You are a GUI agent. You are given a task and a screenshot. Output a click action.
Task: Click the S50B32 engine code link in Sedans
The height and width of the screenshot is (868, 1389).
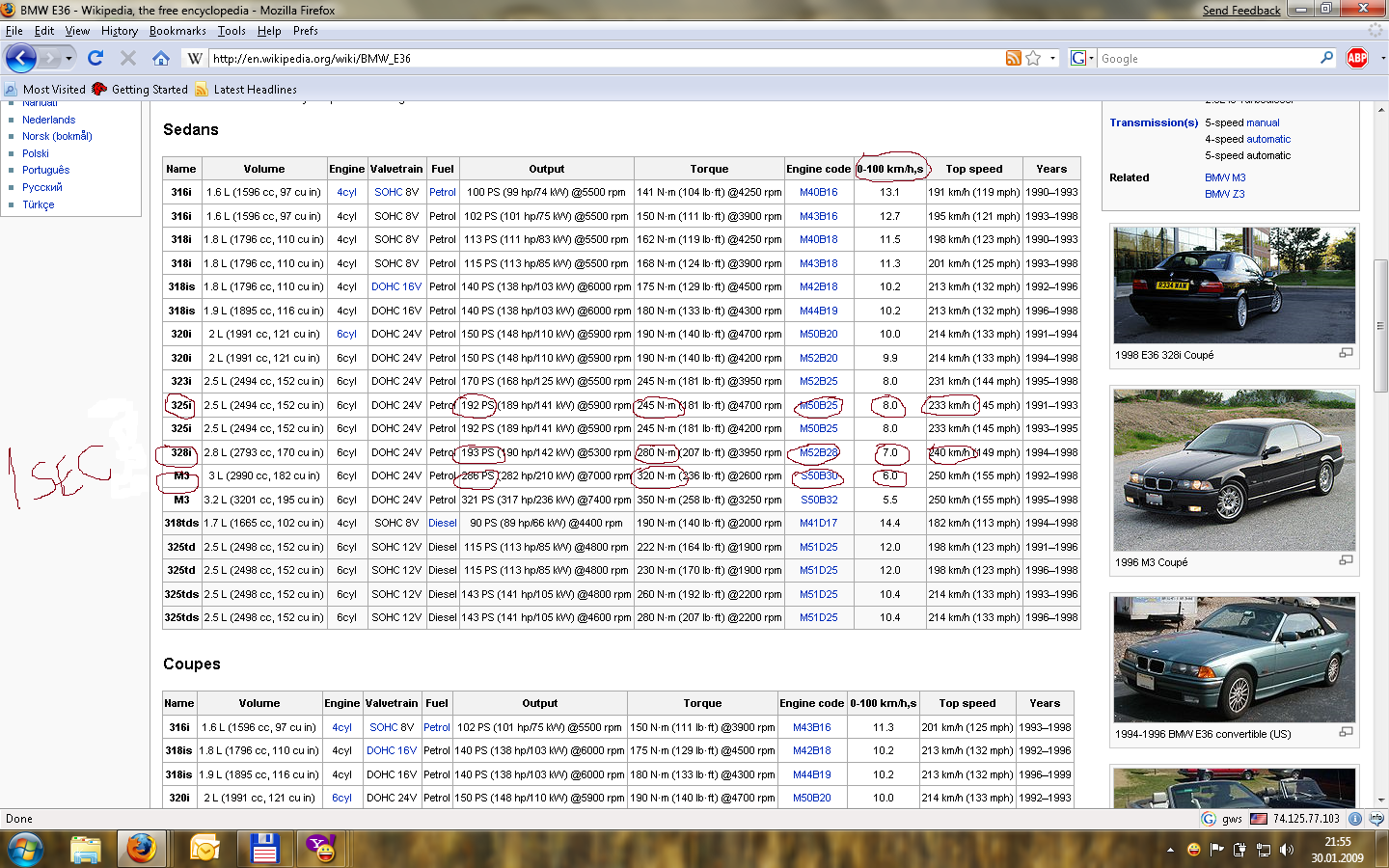[819, 500]
